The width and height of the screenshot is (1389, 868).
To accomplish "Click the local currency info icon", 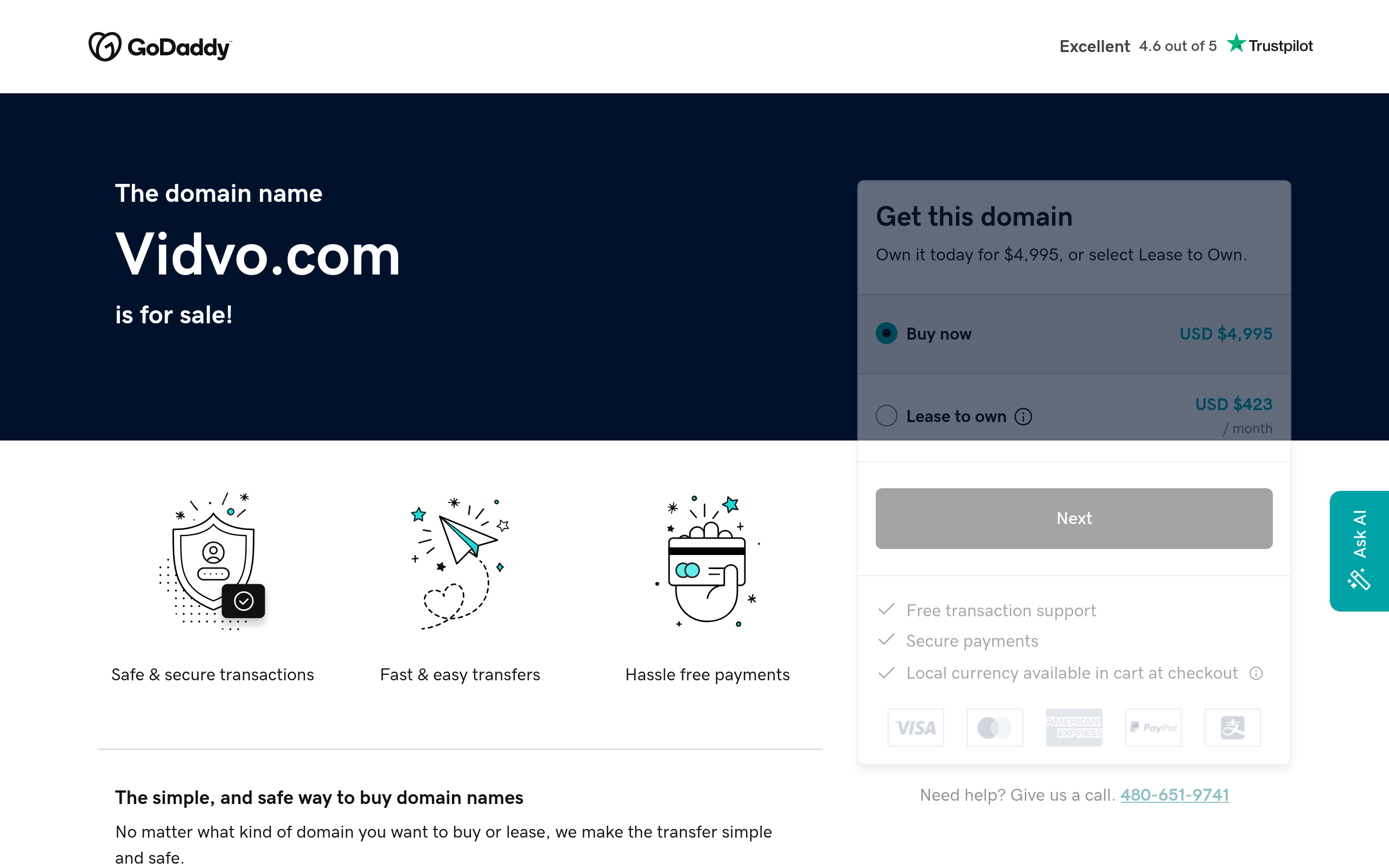I will pos(1256,673).
